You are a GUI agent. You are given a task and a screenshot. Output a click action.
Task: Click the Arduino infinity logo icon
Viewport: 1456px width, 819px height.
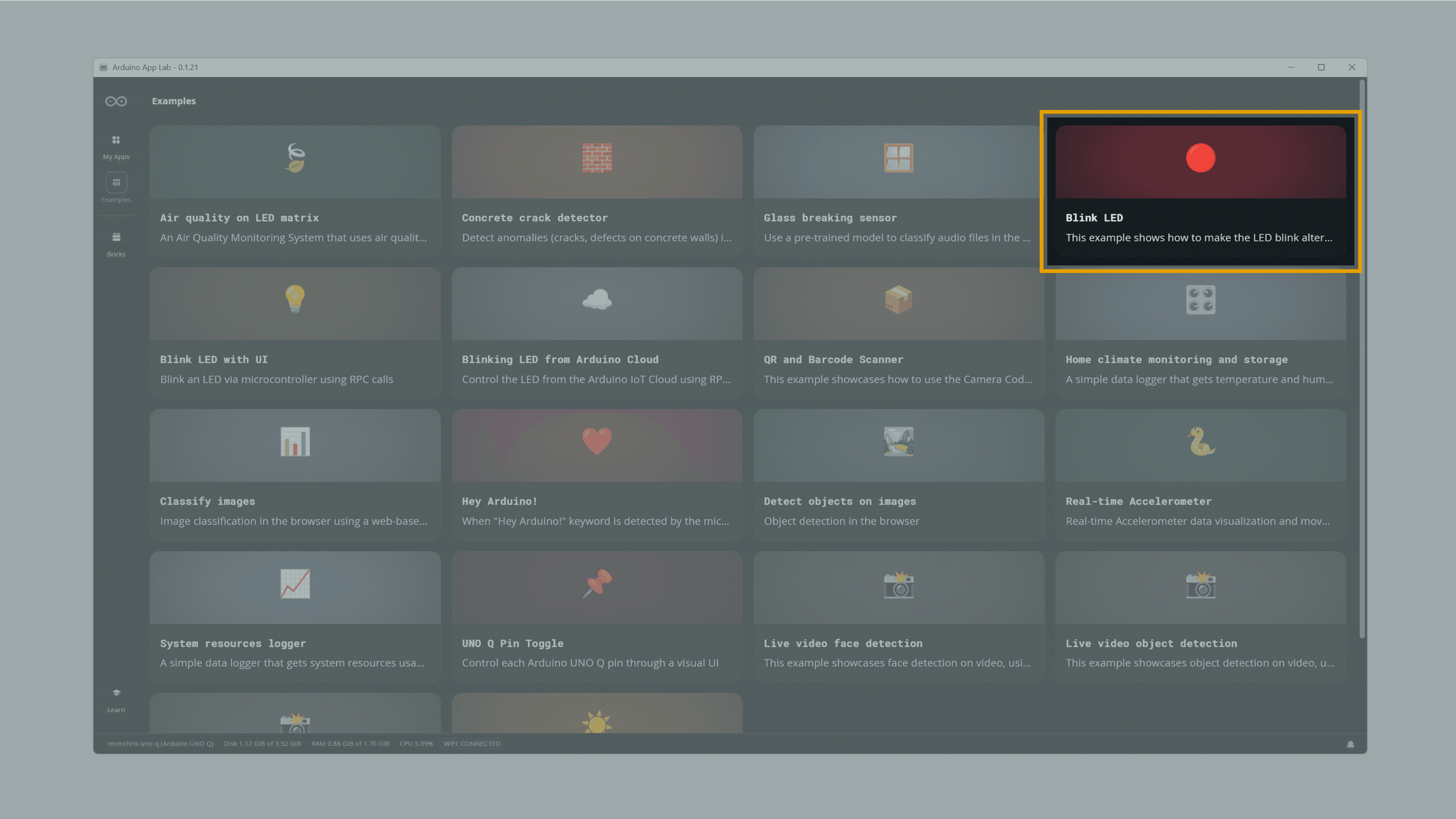point(116,101)
